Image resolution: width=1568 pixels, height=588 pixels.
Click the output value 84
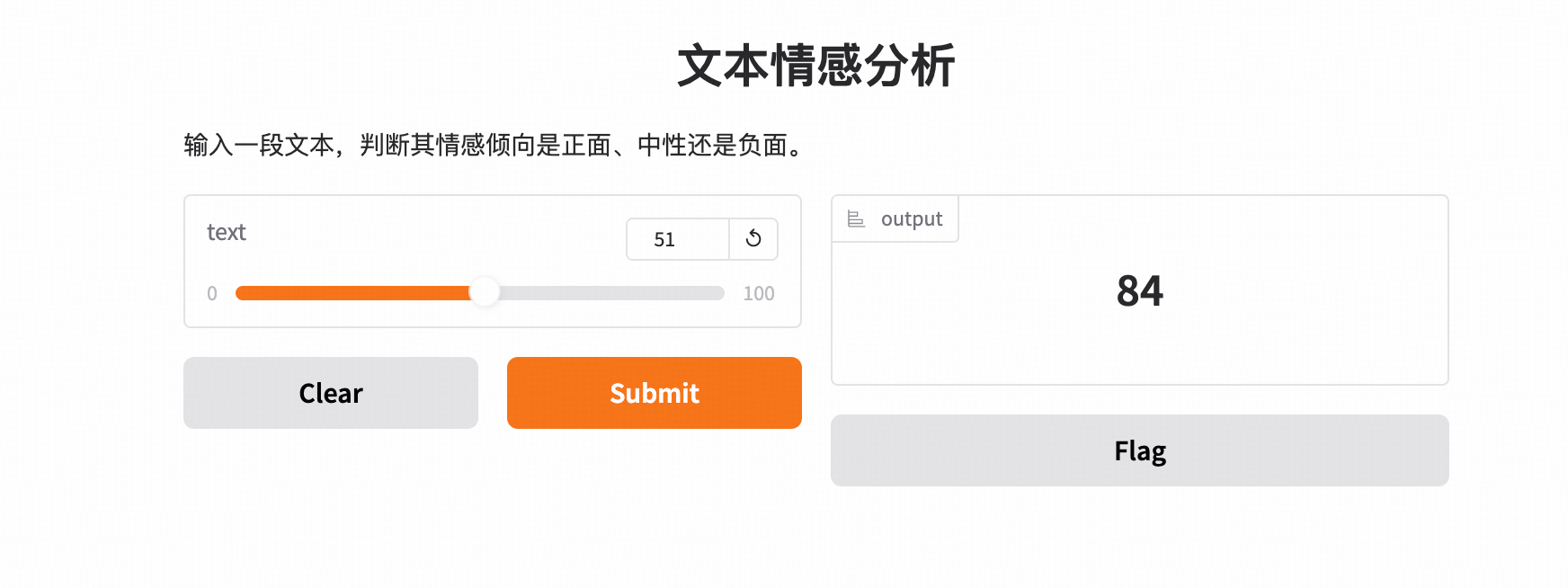click(x=1139, y=291)
